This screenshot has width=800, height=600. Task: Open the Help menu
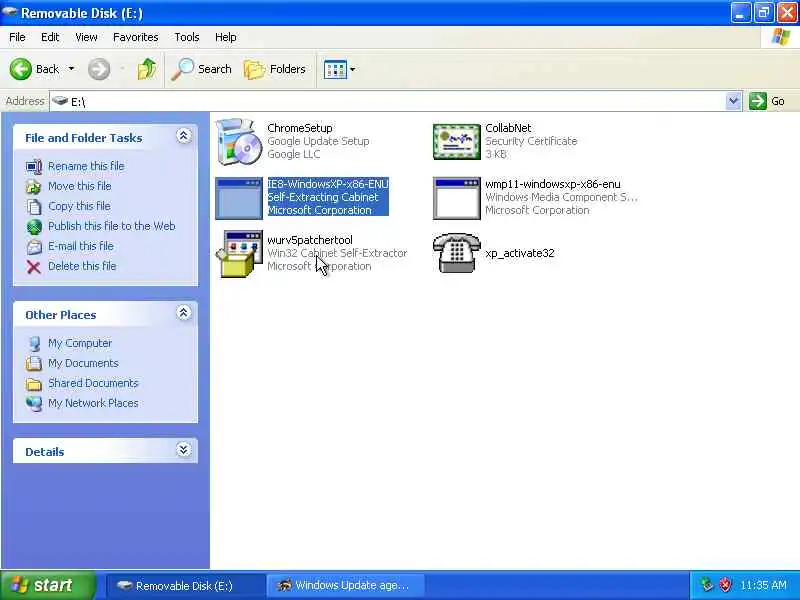[x=225, y=37]
